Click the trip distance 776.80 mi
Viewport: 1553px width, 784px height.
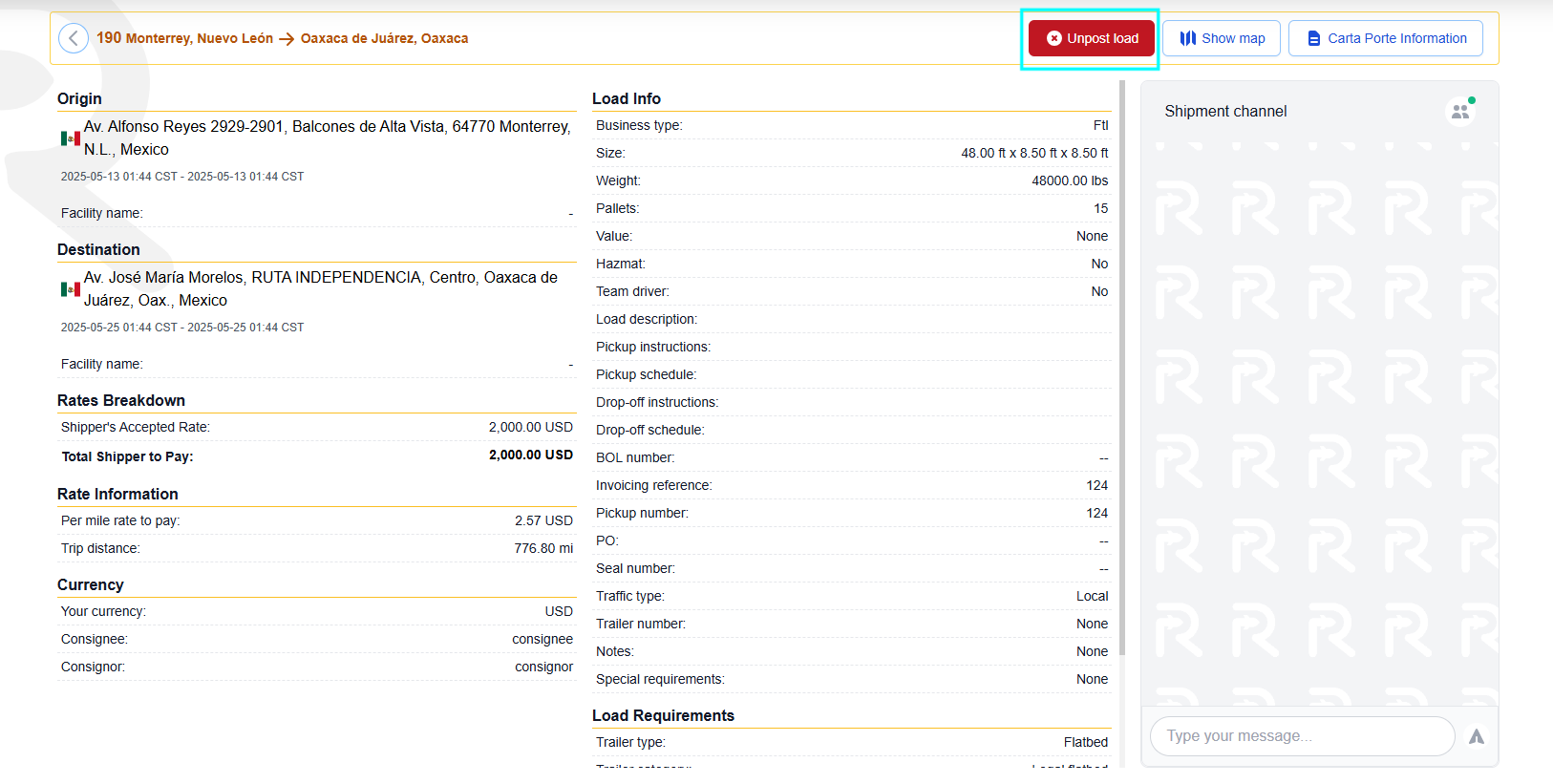[543, 548]
